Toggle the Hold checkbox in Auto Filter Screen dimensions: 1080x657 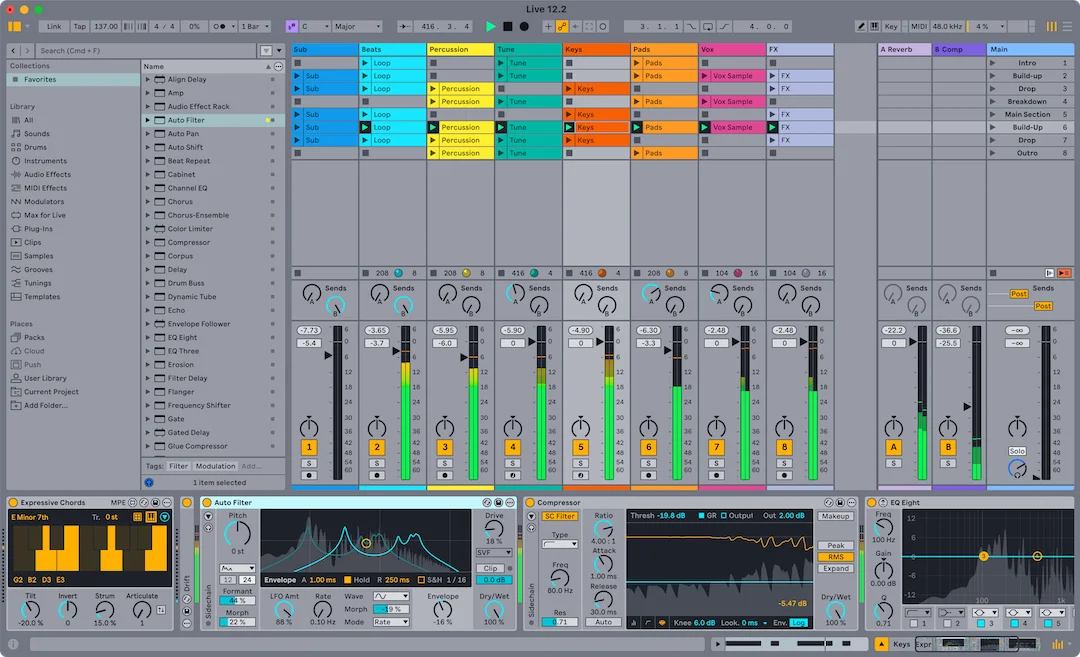click(348, 580)
